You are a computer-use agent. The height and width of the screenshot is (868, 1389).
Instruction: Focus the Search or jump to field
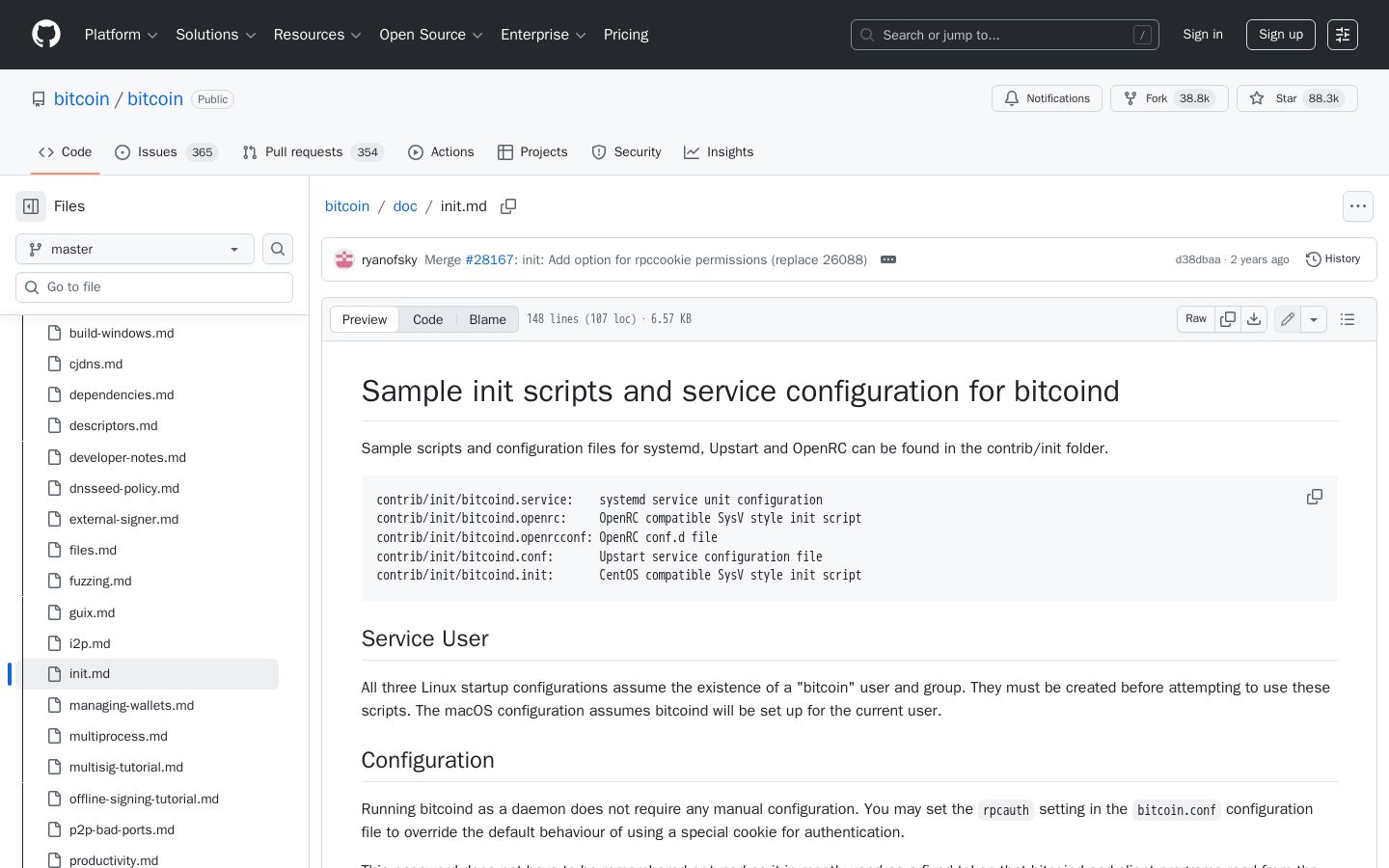coord(1005,35)
